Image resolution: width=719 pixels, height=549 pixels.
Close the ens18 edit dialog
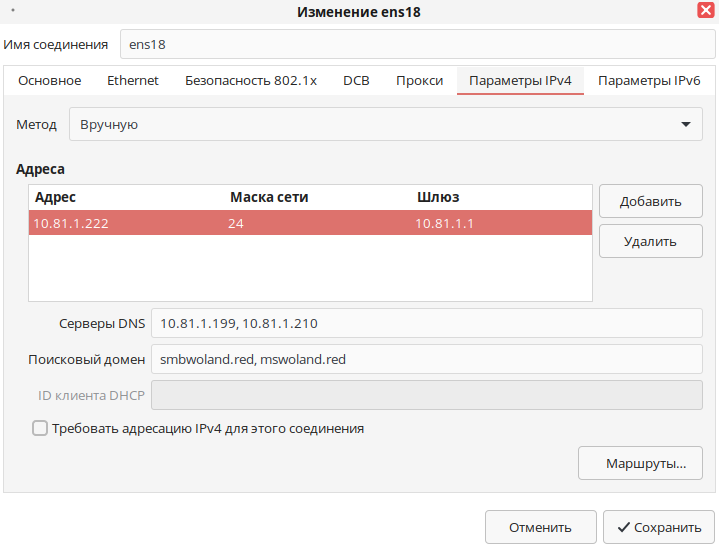pos(705,10)
